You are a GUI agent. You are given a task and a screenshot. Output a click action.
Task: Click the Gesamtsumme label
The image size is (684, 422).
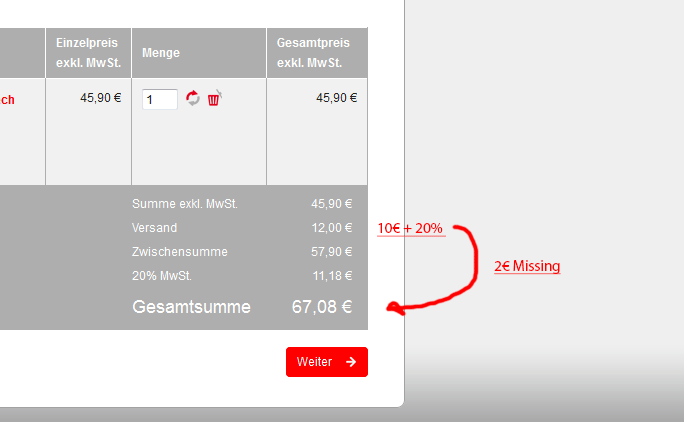(192, 307)
